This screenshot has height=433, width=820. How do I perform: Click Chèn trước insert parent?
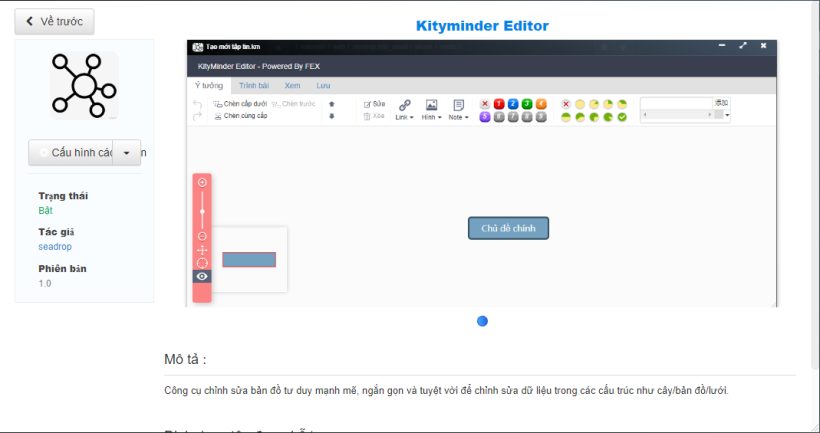(294, 104)
